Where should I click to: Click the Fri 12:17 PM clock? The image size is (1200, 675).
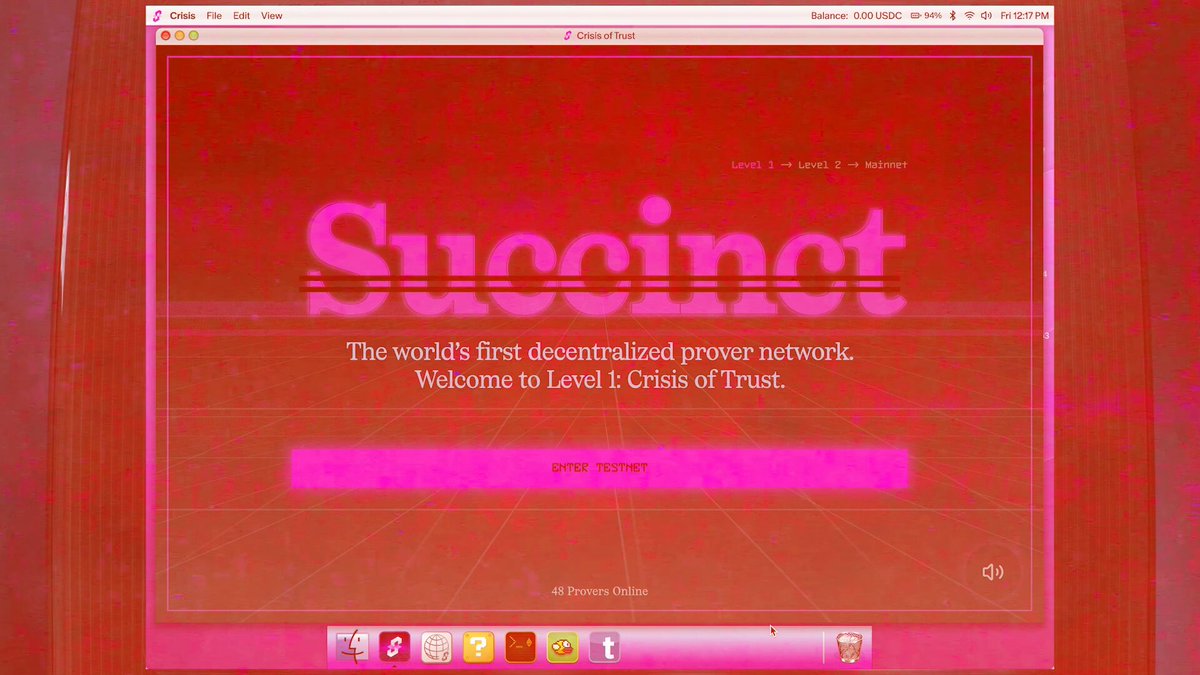pyautogui.click(x=1024, y=16)
